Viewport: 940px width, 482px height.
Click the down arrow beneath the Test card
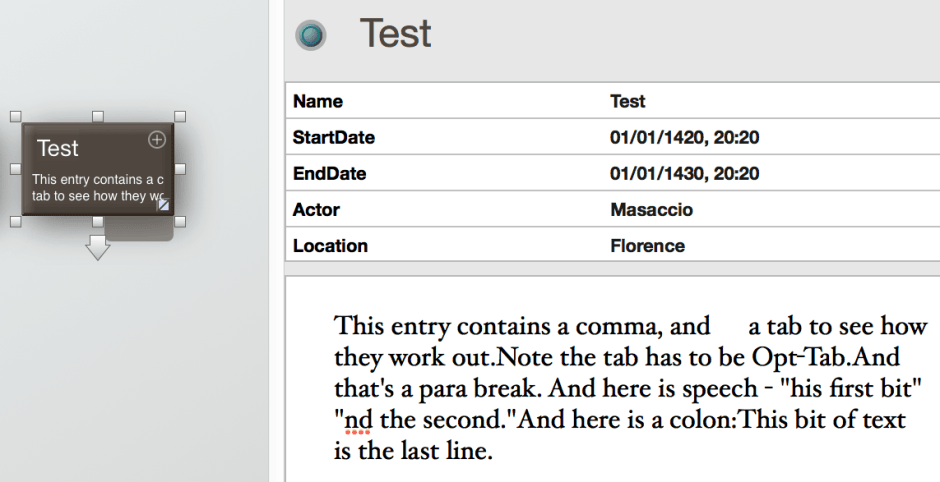coord(97,248)
